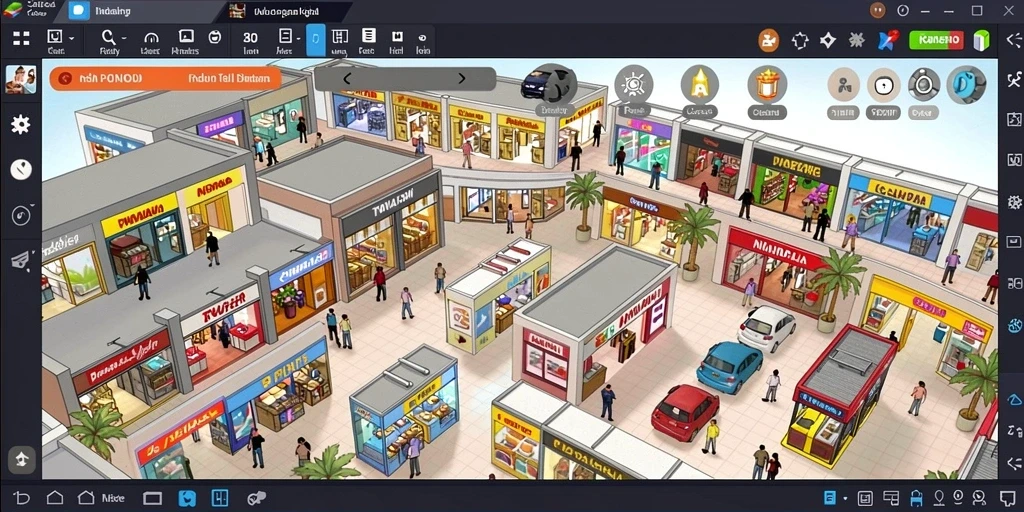The width and height of the screenshot is (1024, 512).
Task: Click the green and red labeled button
Action: pyautogui.click(x=936, y=40)
